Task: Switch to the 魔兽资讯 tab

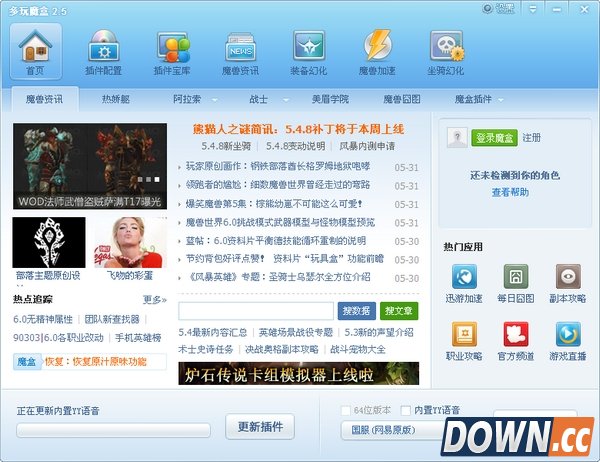Action: [45, 100]
